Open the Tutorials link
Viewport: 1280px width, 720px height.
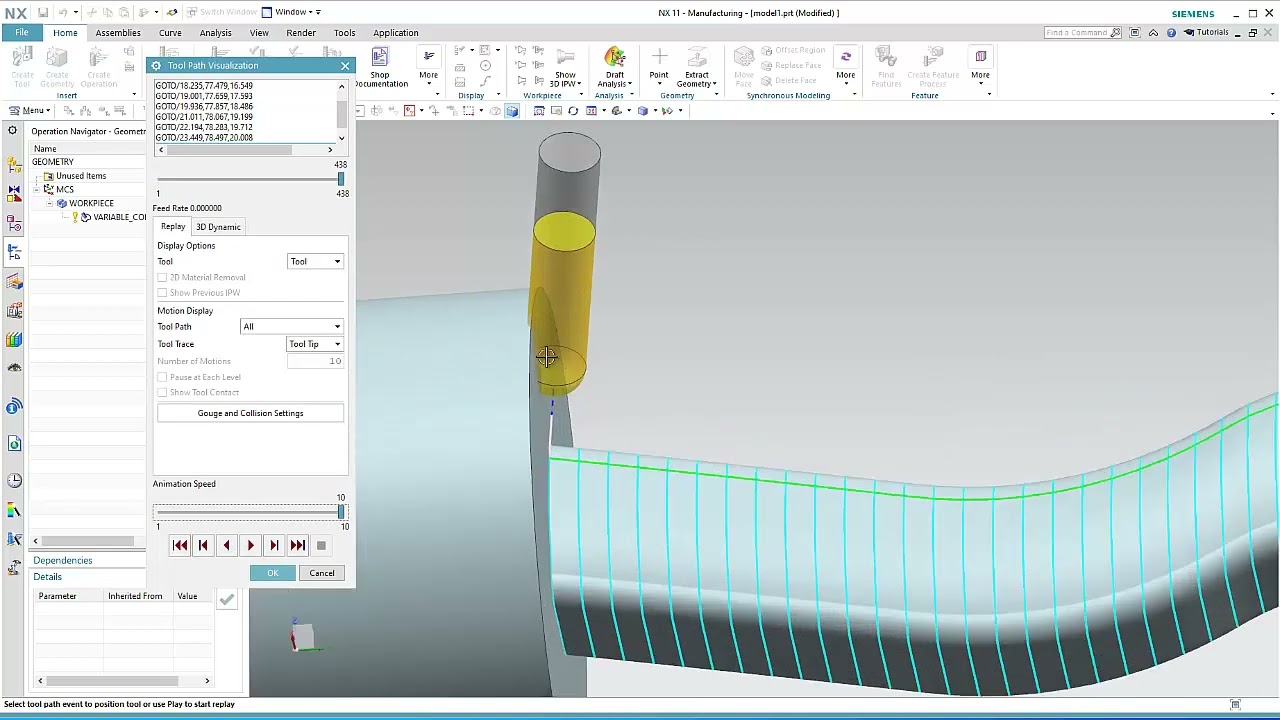[1206, 33]
